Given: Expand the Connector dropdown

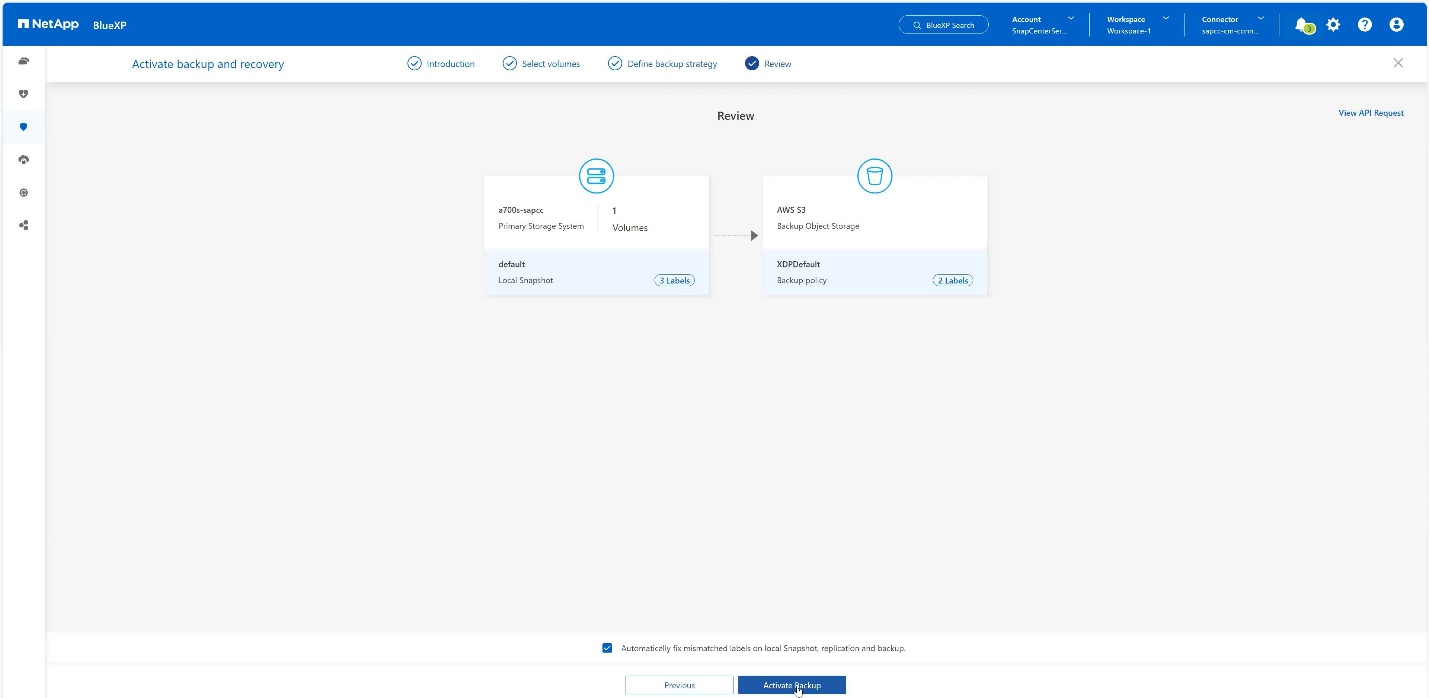Looking at the screenshot, I should pyautogui.click(x=1233, y=25).
